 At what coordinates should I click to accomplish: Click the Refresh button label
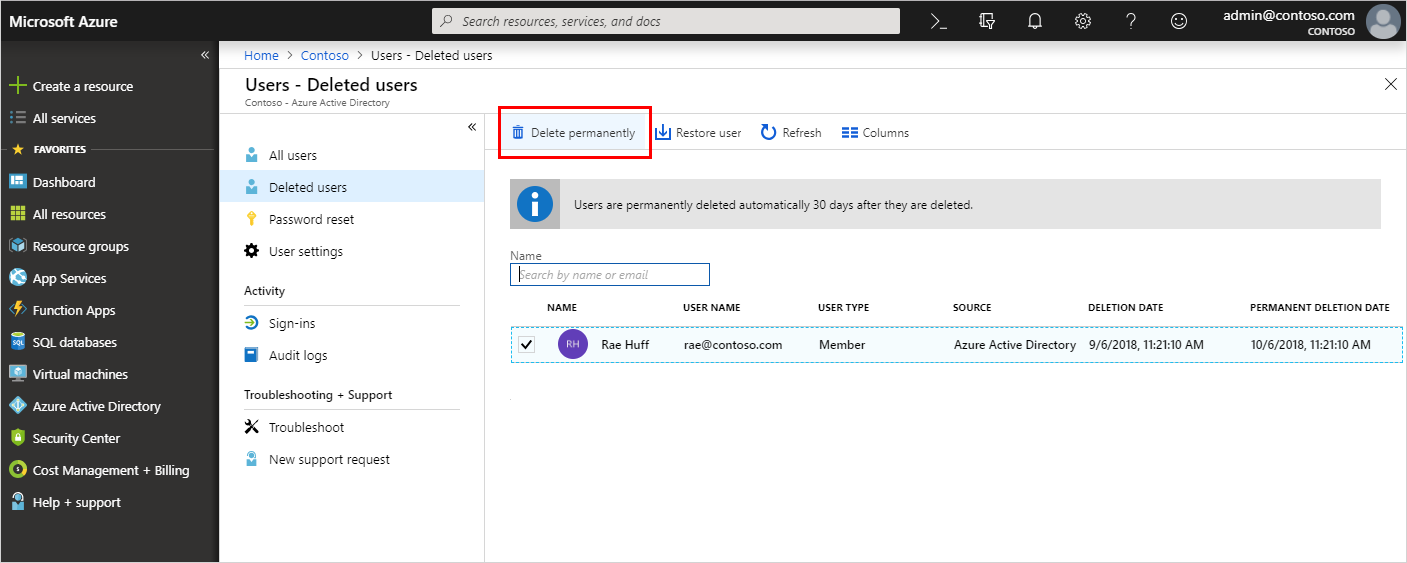pos(802,132)
